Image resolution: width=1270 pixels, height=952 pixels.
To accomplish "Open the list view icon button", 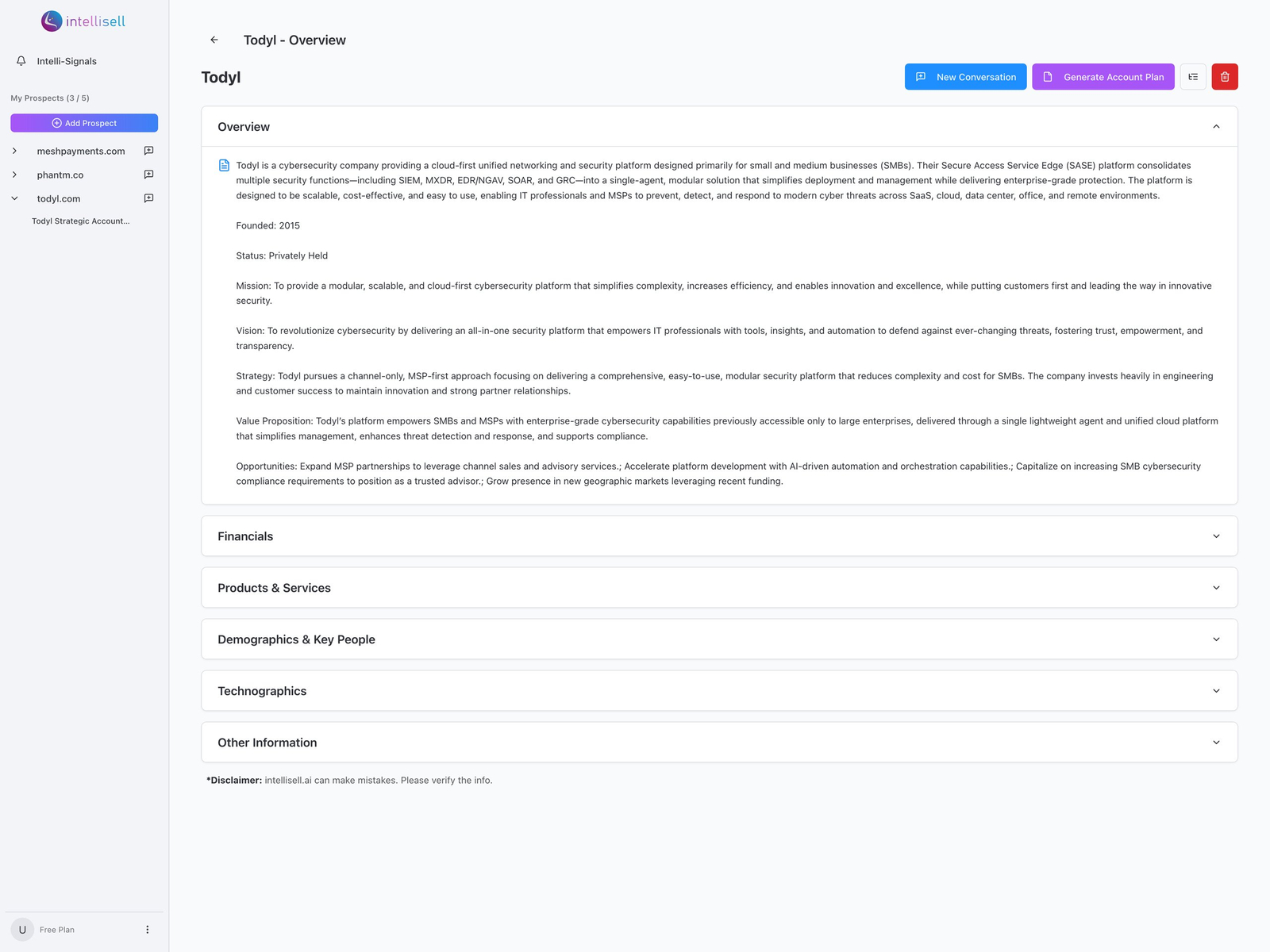I will [1193, 77].
